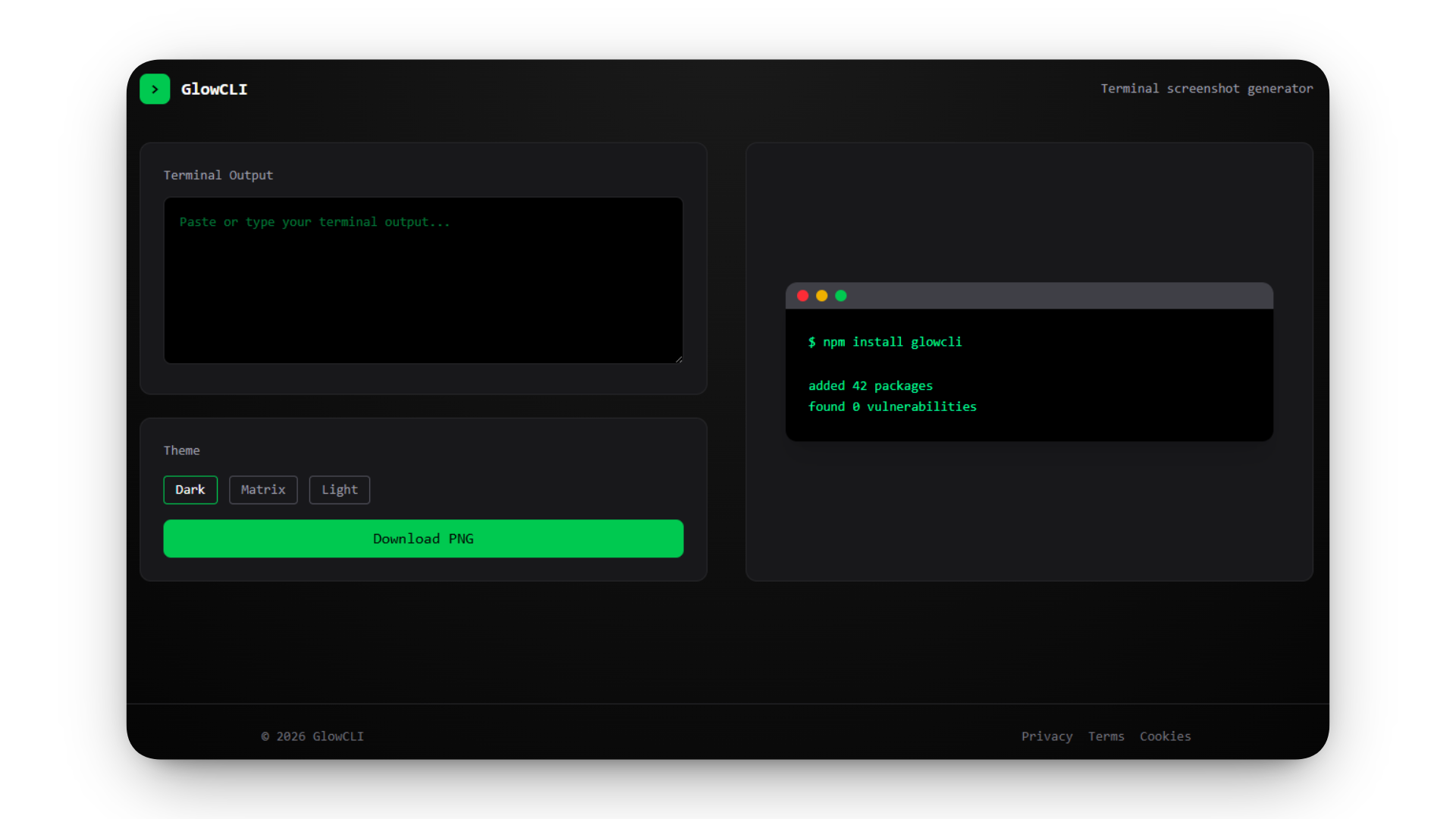The image size is (1456, 819).
Task: Click the GlowCLI brand name text
Action: click(214, 89)
